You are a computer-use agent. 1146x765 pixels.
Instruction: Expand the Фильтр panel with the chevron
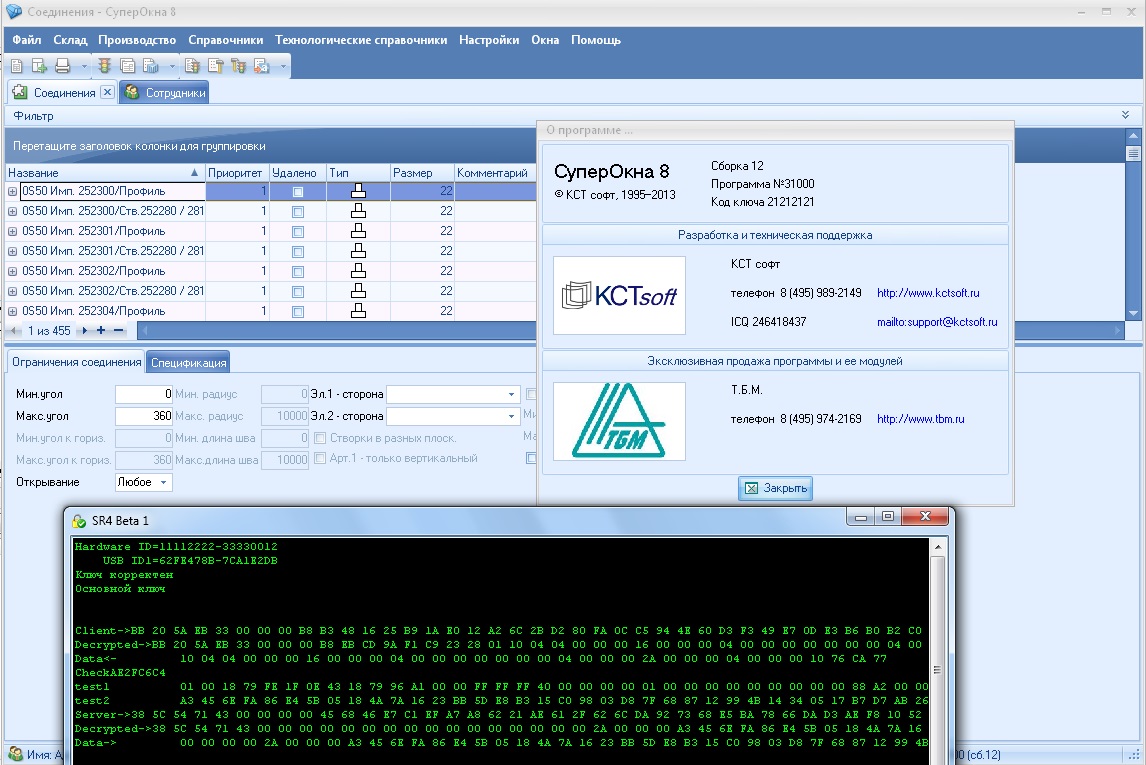(x=1126, y=115)
